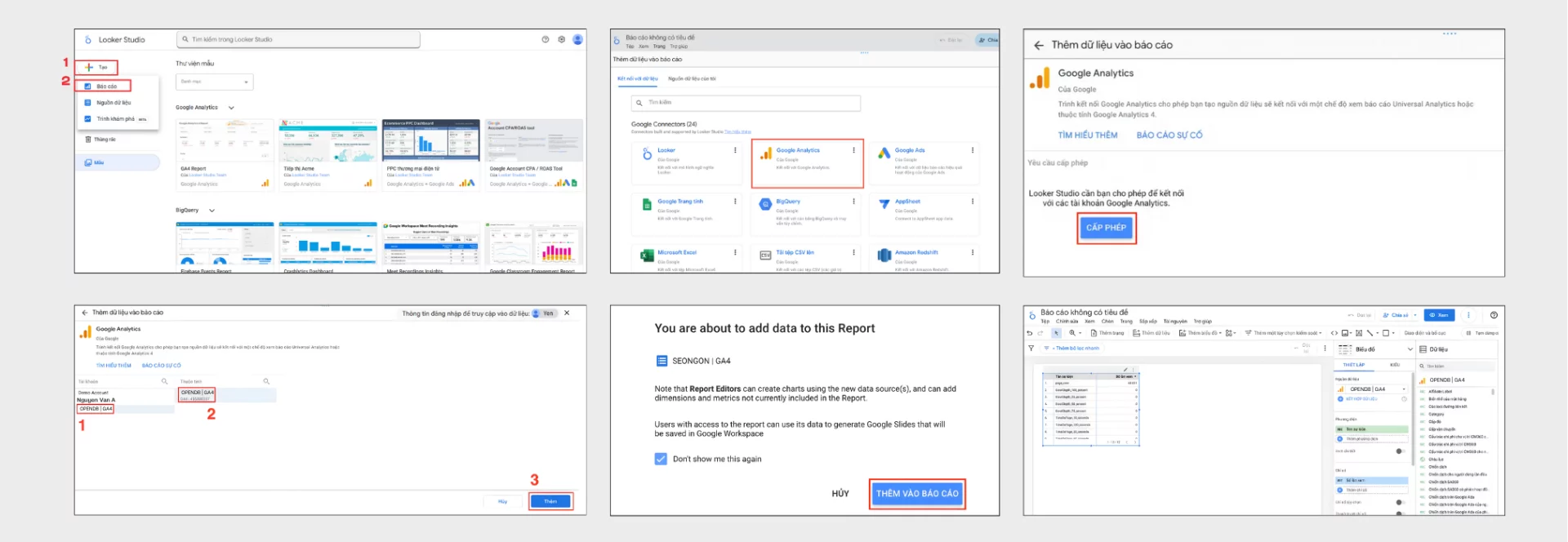Open more options on the Looker connector card
The width and height of the screenshot is (1568, 542).
(735, 150)
